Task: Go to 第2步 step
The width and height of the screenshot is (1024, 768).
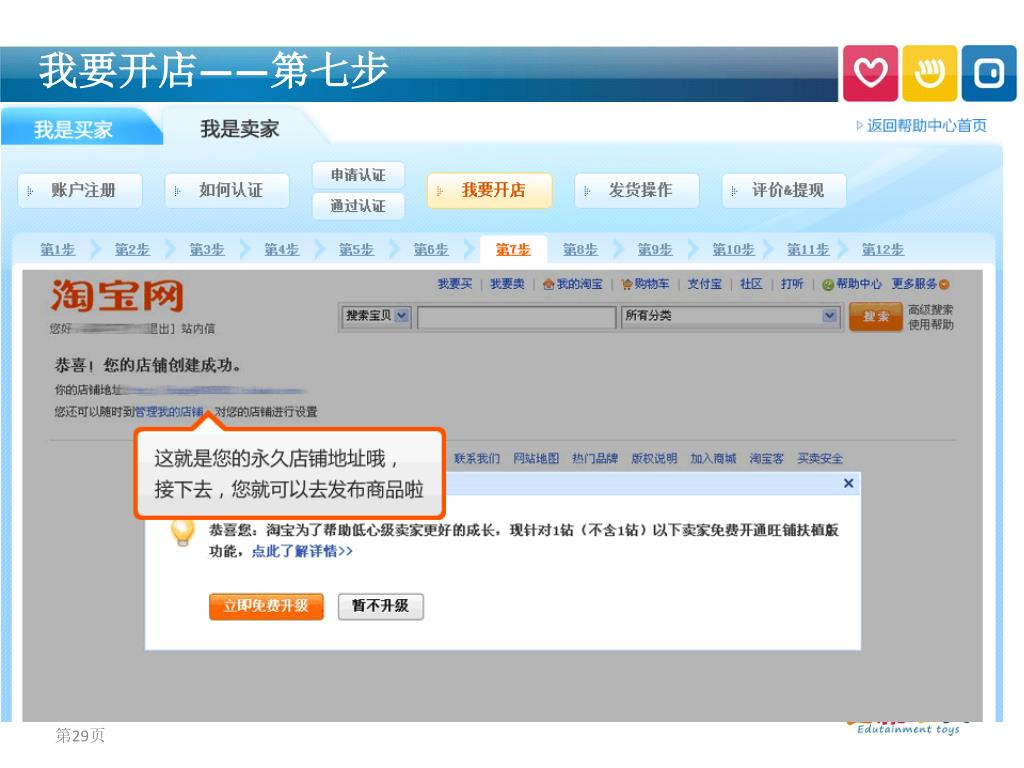Action: tap(132, 249)
